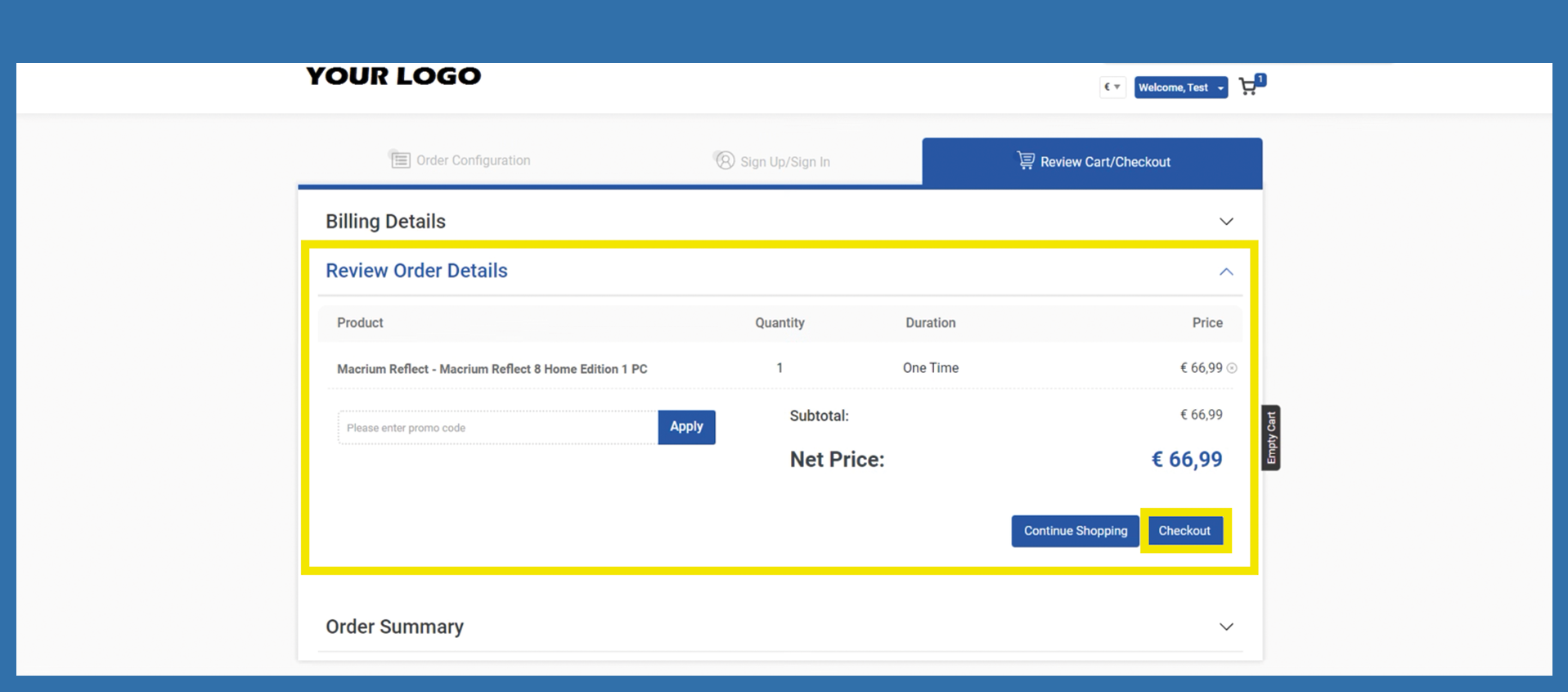Click the Continue Shopping button
1568x692 pixels.
point(1075,531)
